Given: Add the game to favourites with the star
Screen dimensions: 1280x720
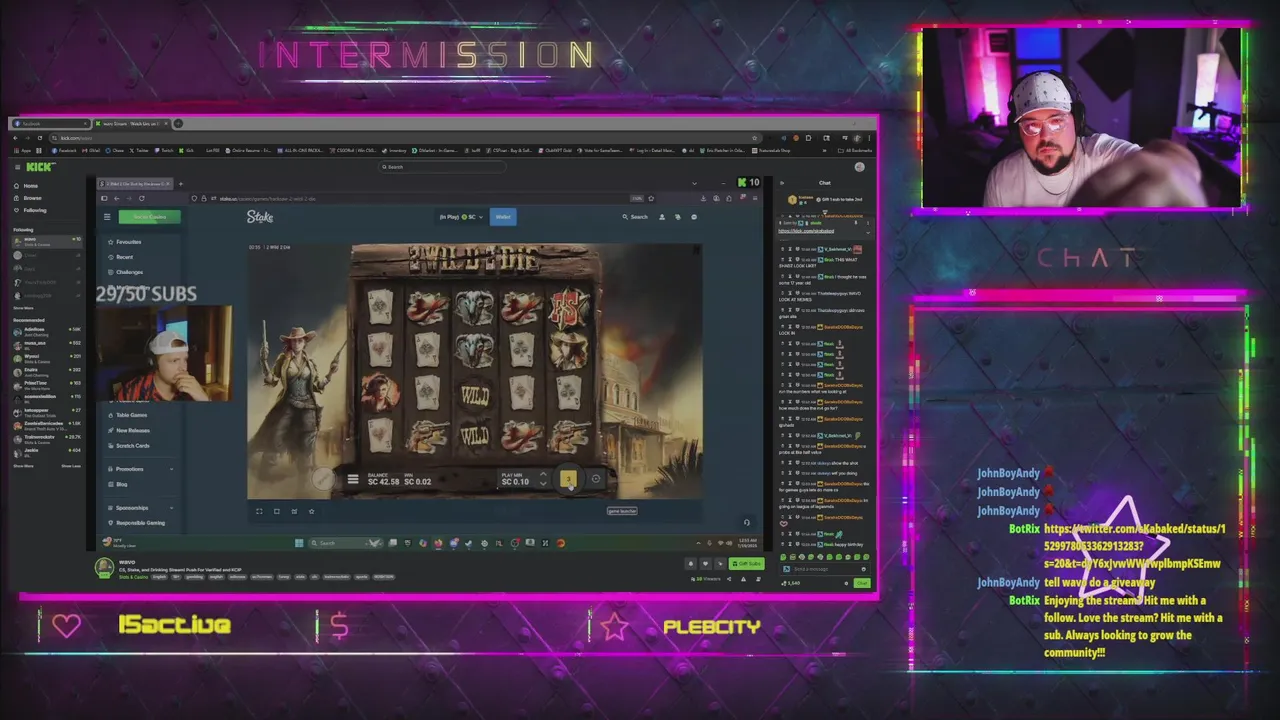Looking at the screenshot, I should pos(311,511).
